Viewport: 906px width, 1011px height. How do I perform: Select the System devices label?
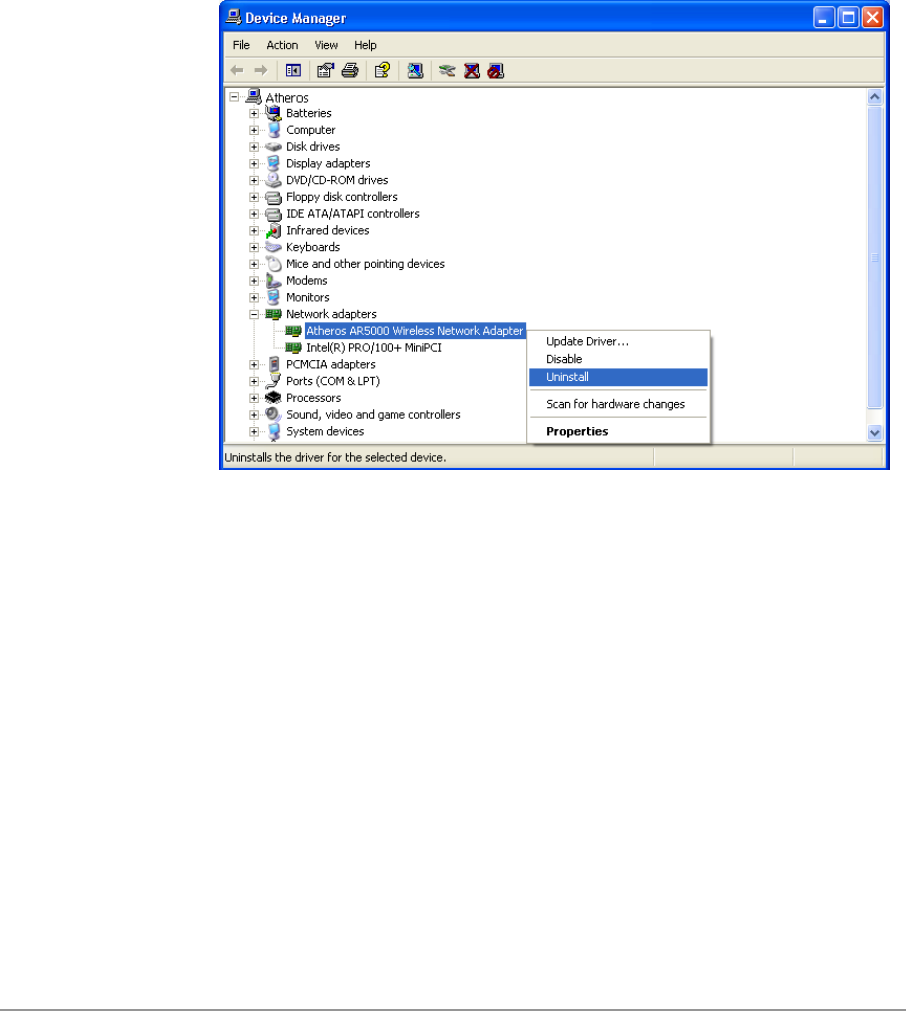point(325,431)
